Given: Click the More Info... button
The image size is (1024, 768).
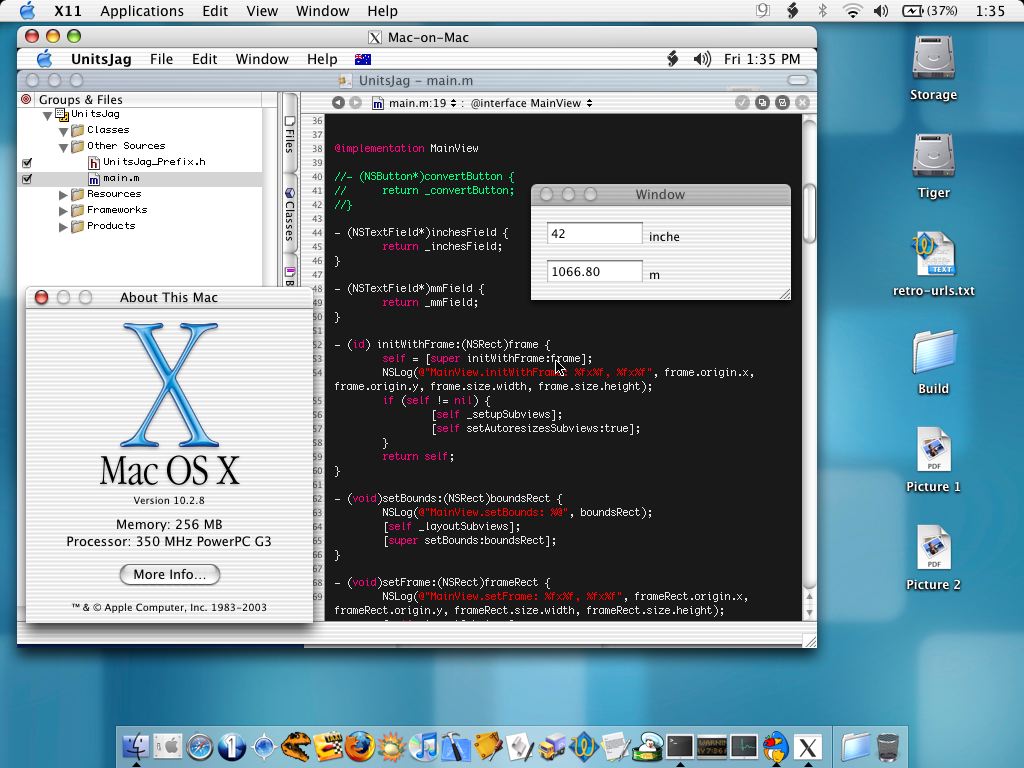Looking at the screenshot, I should (x=169, y=574).
